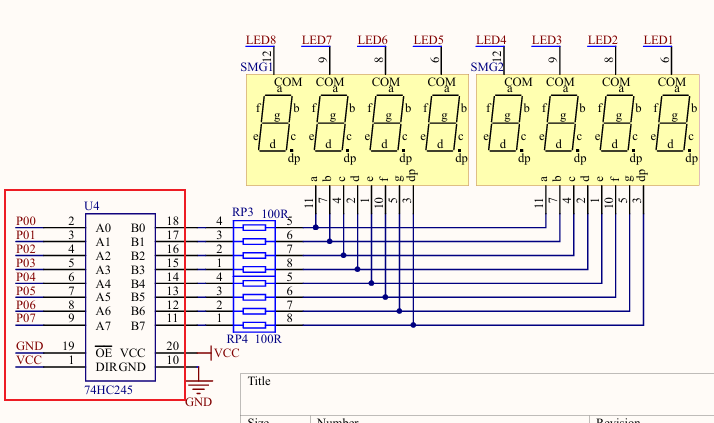Click the SMG2 component designator
714x423 pixels.
(x=487, y=67)
